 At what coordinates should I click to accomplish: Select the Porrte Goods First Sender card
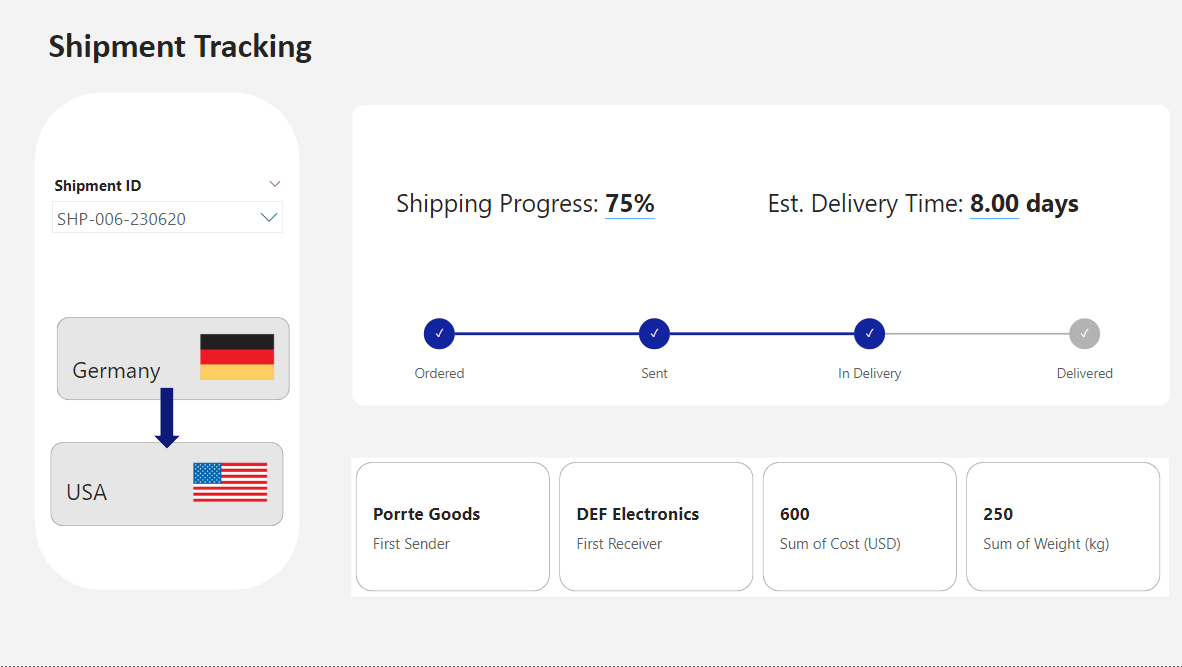(x=452, y=527)
